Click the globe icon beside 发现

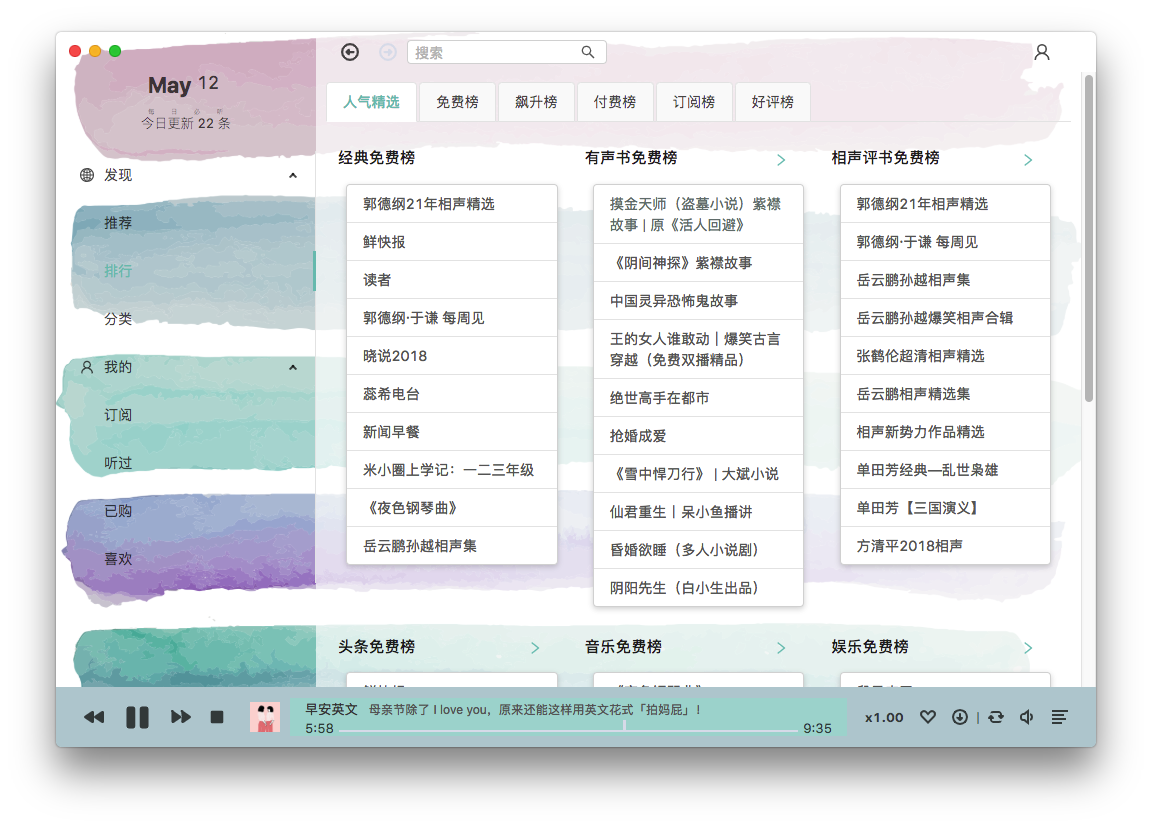point(87,175)
